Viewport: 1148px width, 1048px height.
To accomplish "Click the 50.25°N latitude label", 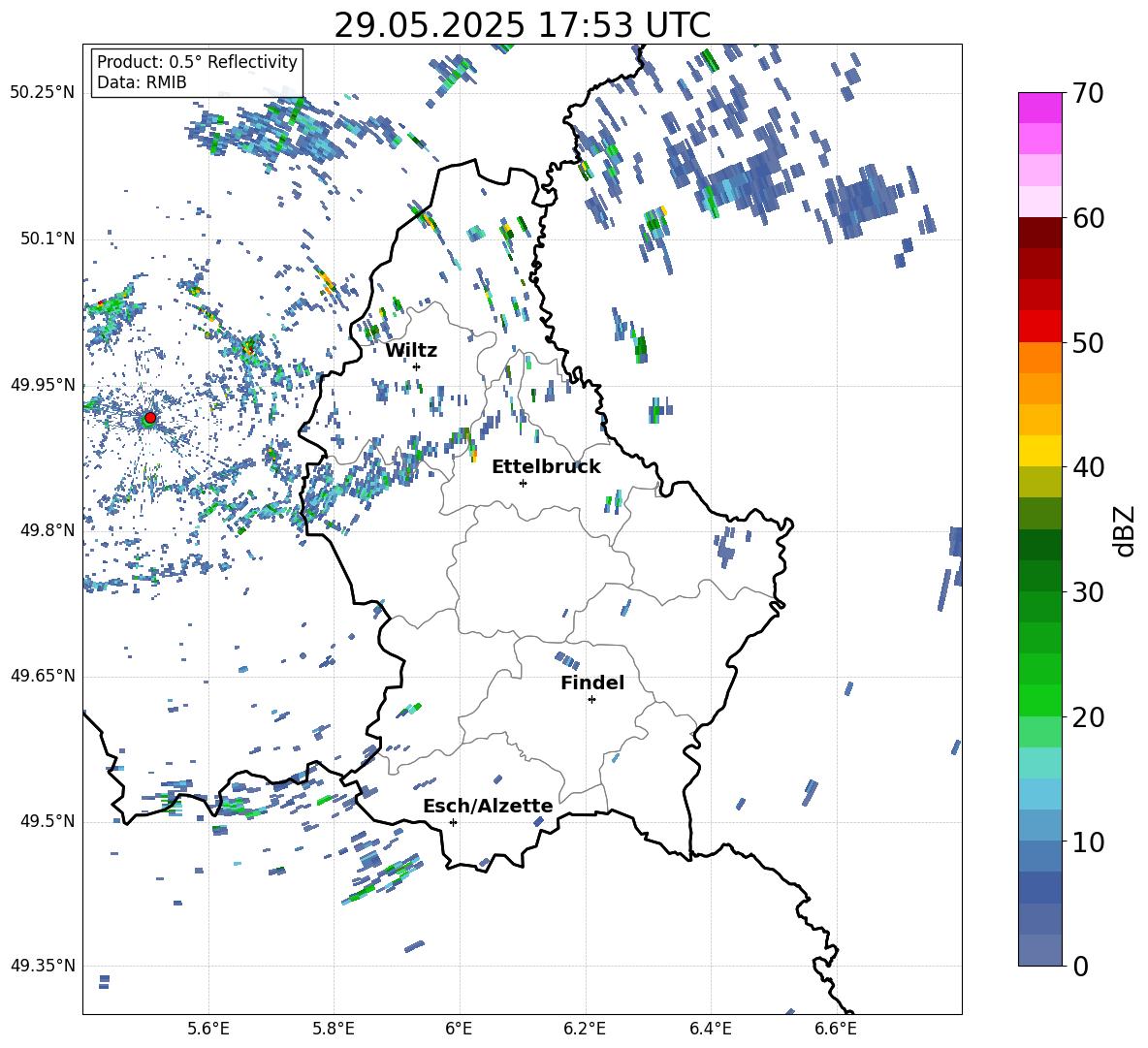I will pyautogui.click(x=43, y=93).
